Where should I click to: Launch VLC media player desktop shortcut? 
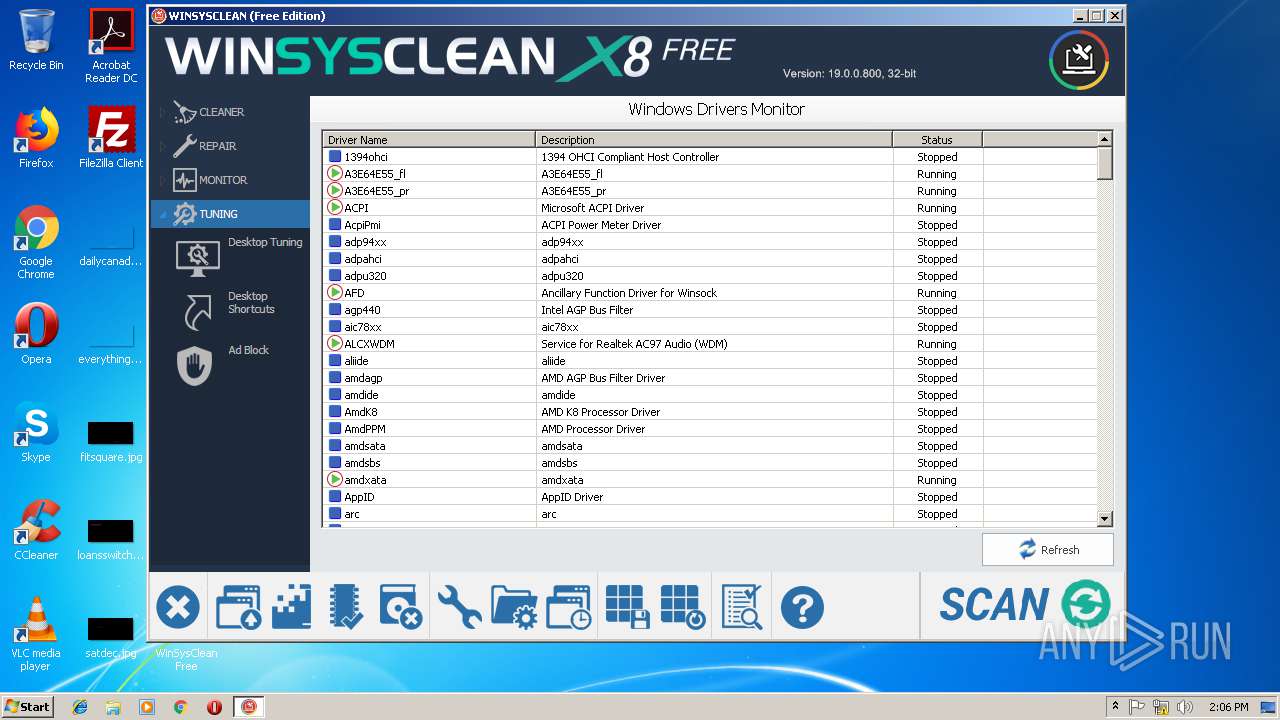[x=36, y=634]
